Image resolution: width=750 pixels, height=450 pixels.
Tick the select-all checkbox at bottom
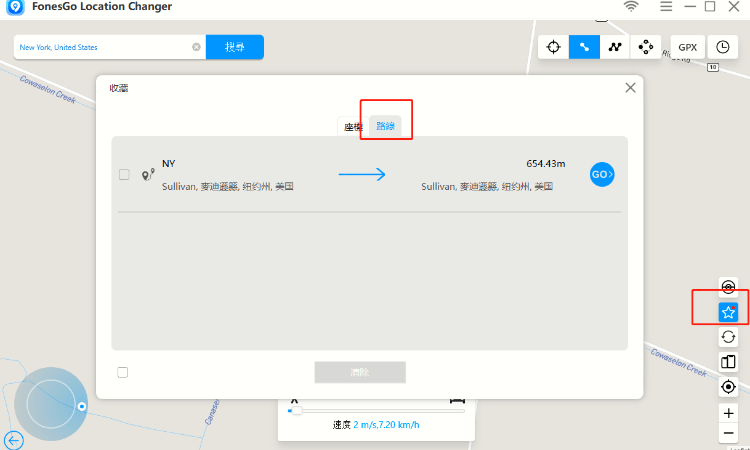tap(122, 372)
